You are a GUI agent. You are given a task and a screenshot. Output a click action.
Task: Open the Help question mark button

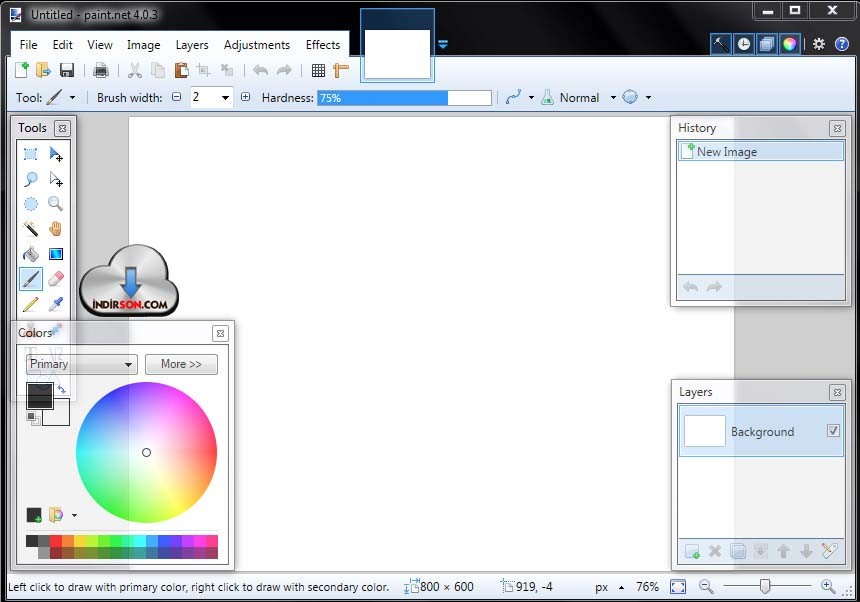point(842,44)
